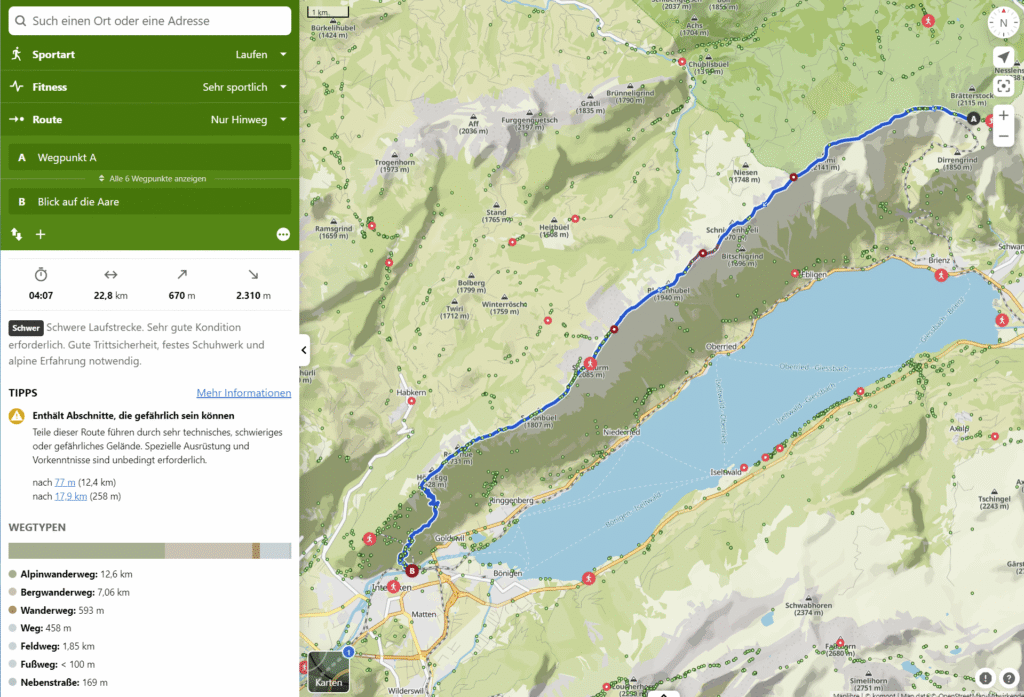Add a new waypoint with plus icon
This screenshot has width=1024, height=697.
41,234
